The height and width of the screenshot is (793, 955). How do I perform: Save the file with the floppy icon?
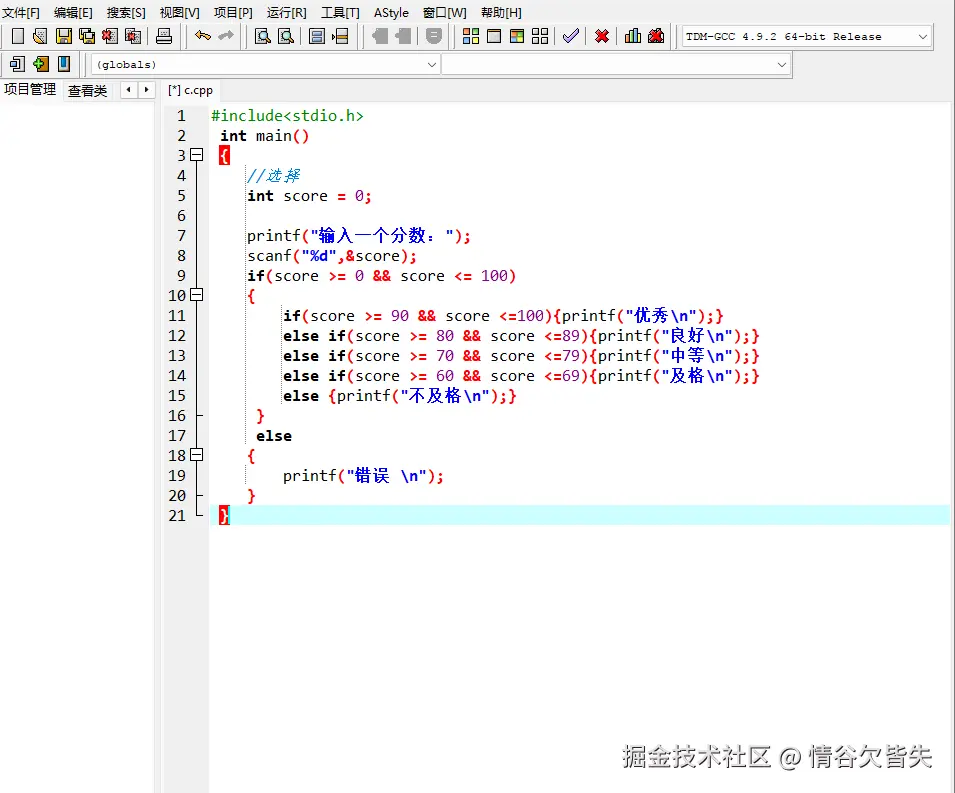[x=63, y=37]
